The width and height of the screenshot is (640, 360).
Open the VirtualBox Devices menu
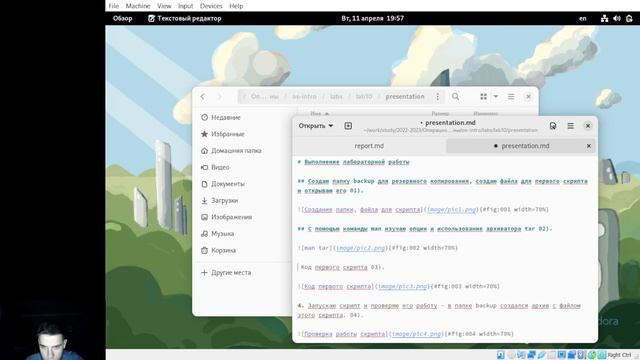pyautogui.click(x=211, y=6)
